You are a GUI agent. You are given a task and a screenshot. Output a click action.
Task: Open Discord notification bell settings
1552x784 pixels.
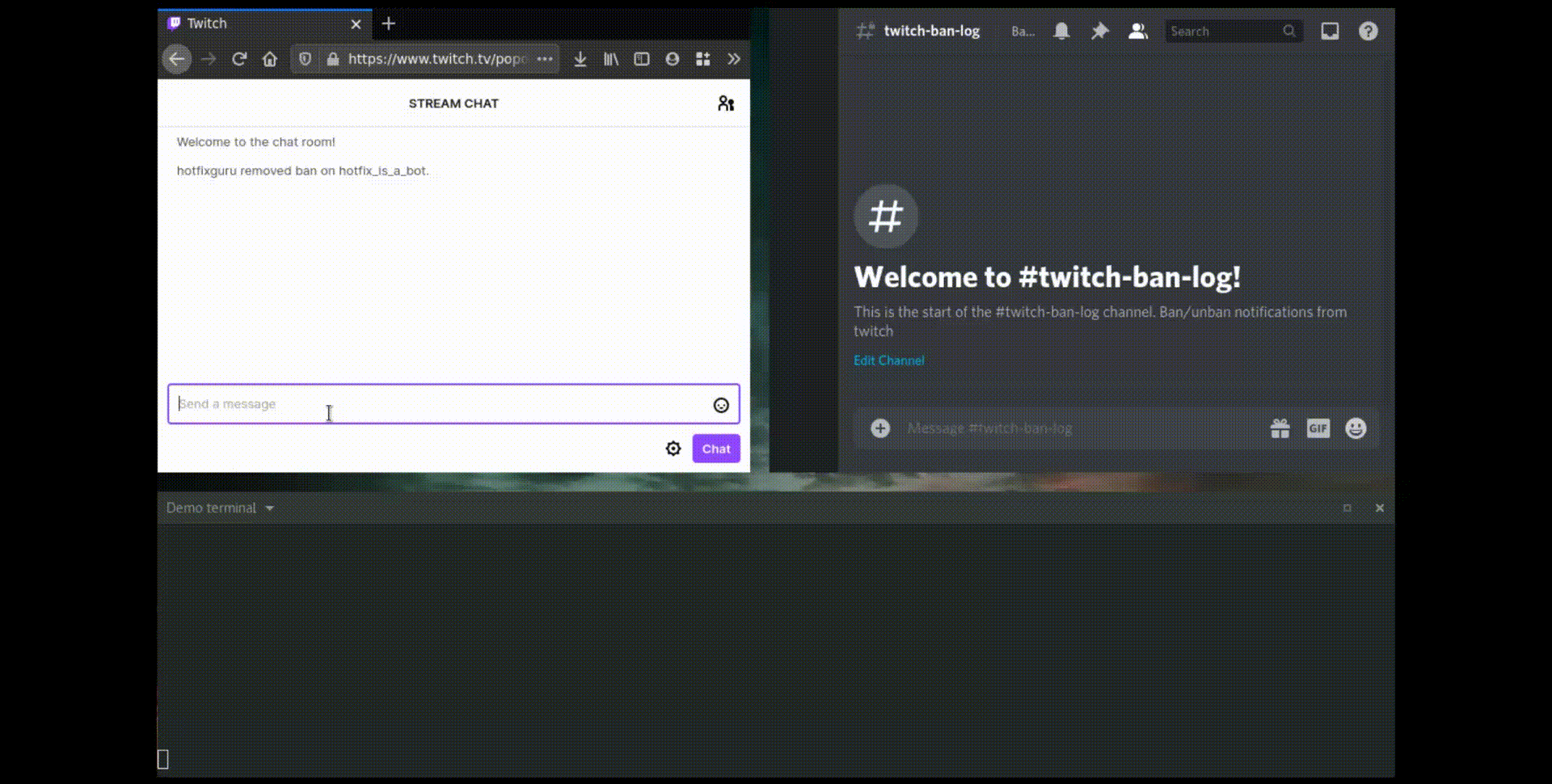tap(1061, 32)
